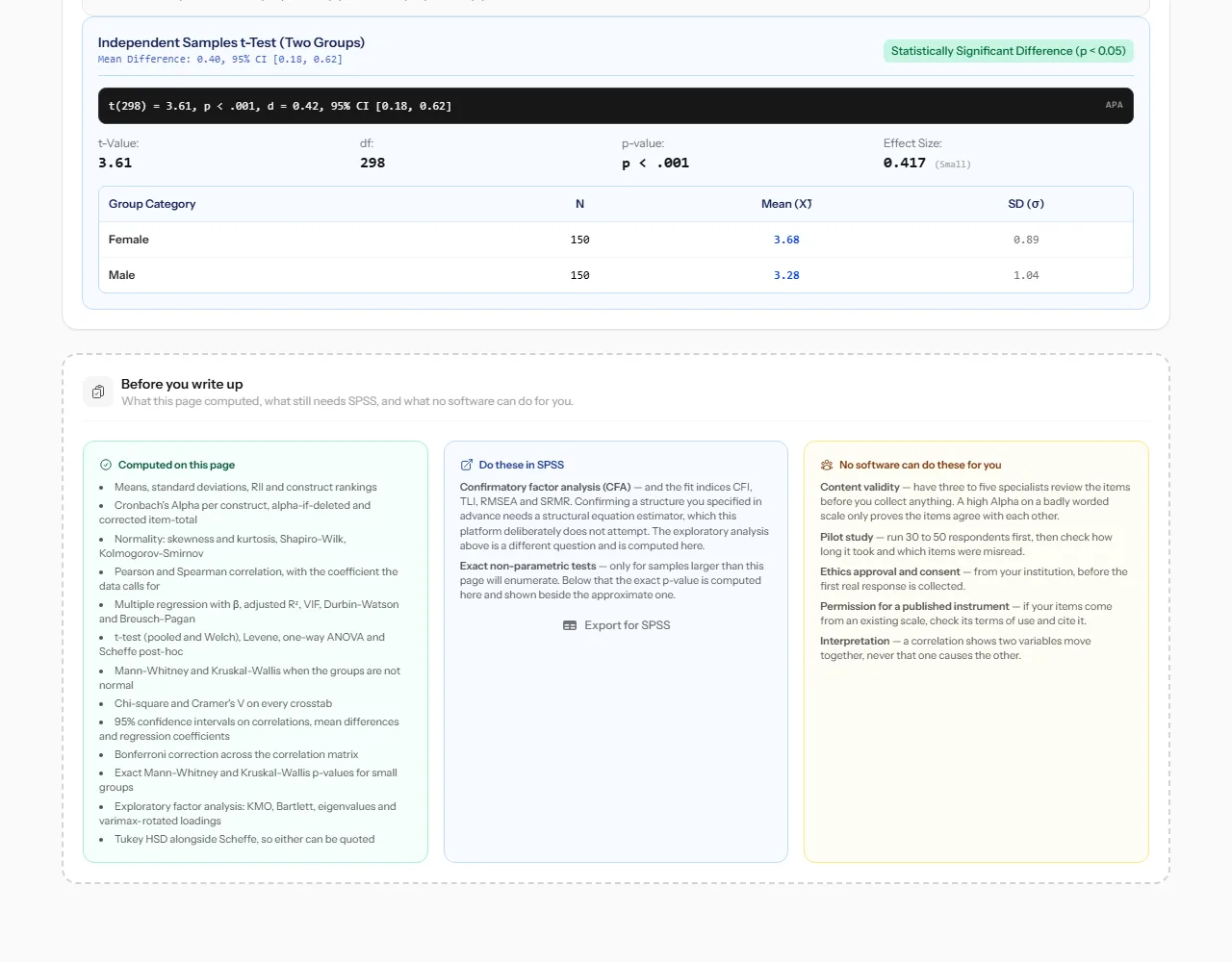
Task: Click the "Statistically Significant Difference" badge
Action: click(1009, 51)
